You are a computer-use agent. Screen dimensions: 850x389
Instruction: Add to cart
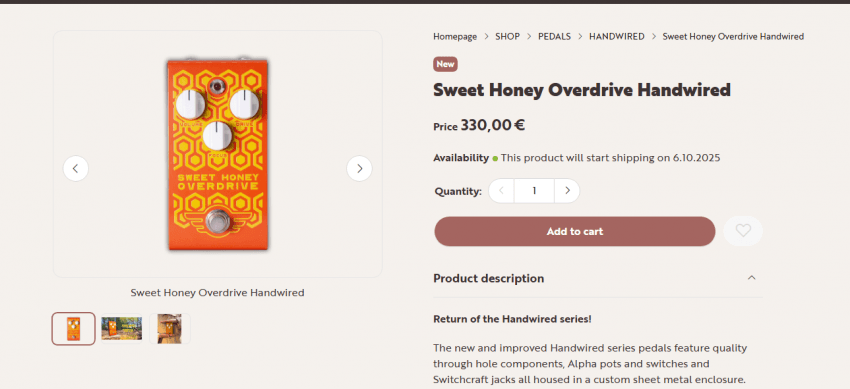(x=575, y=231)
